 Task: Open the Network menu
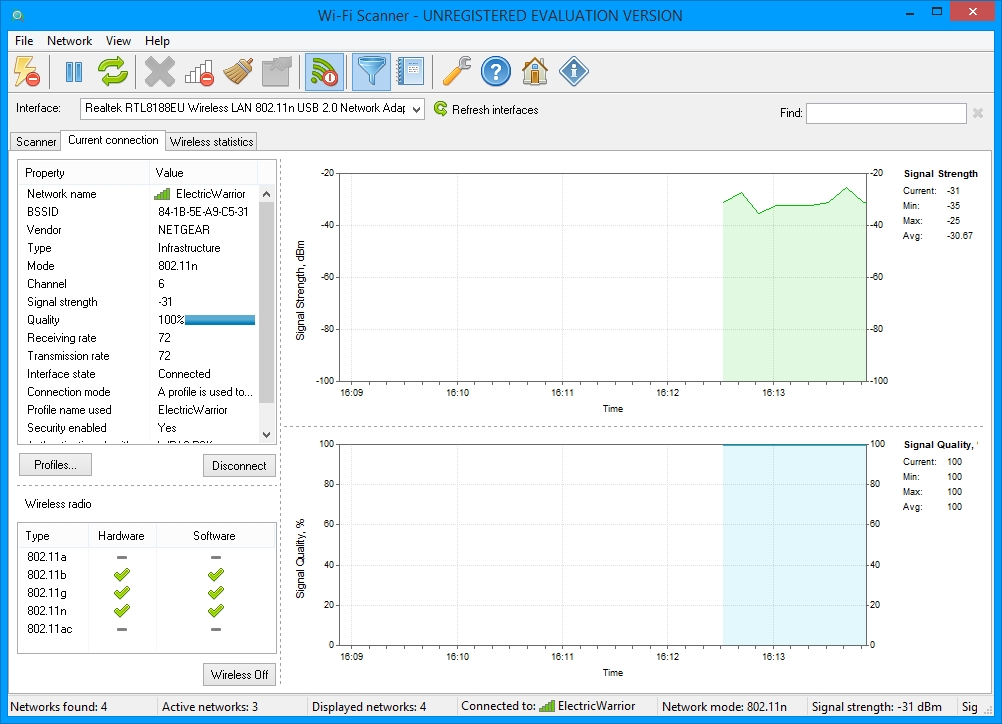pyautogui.click(x=69, y=41)
